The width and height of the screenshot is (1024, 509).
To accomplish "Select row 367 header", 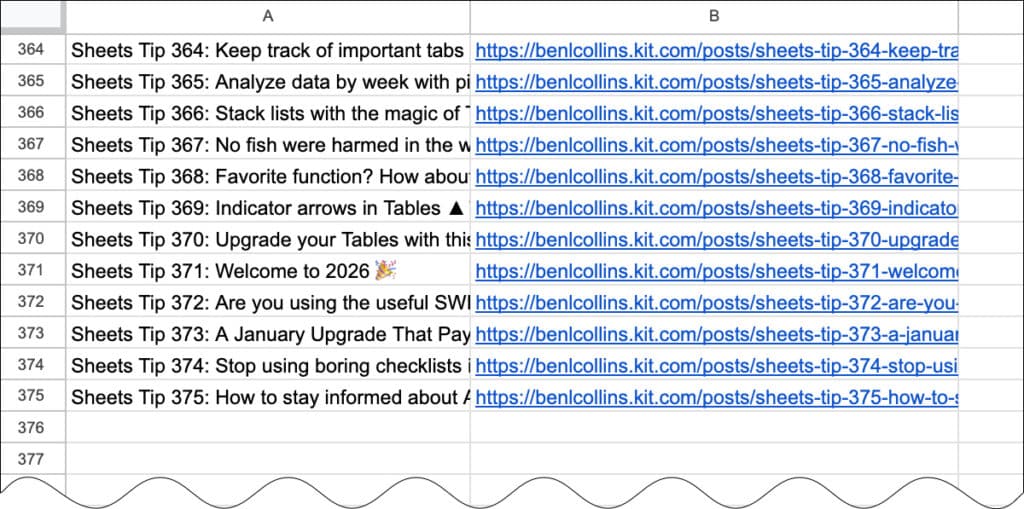I will [32, 144].
